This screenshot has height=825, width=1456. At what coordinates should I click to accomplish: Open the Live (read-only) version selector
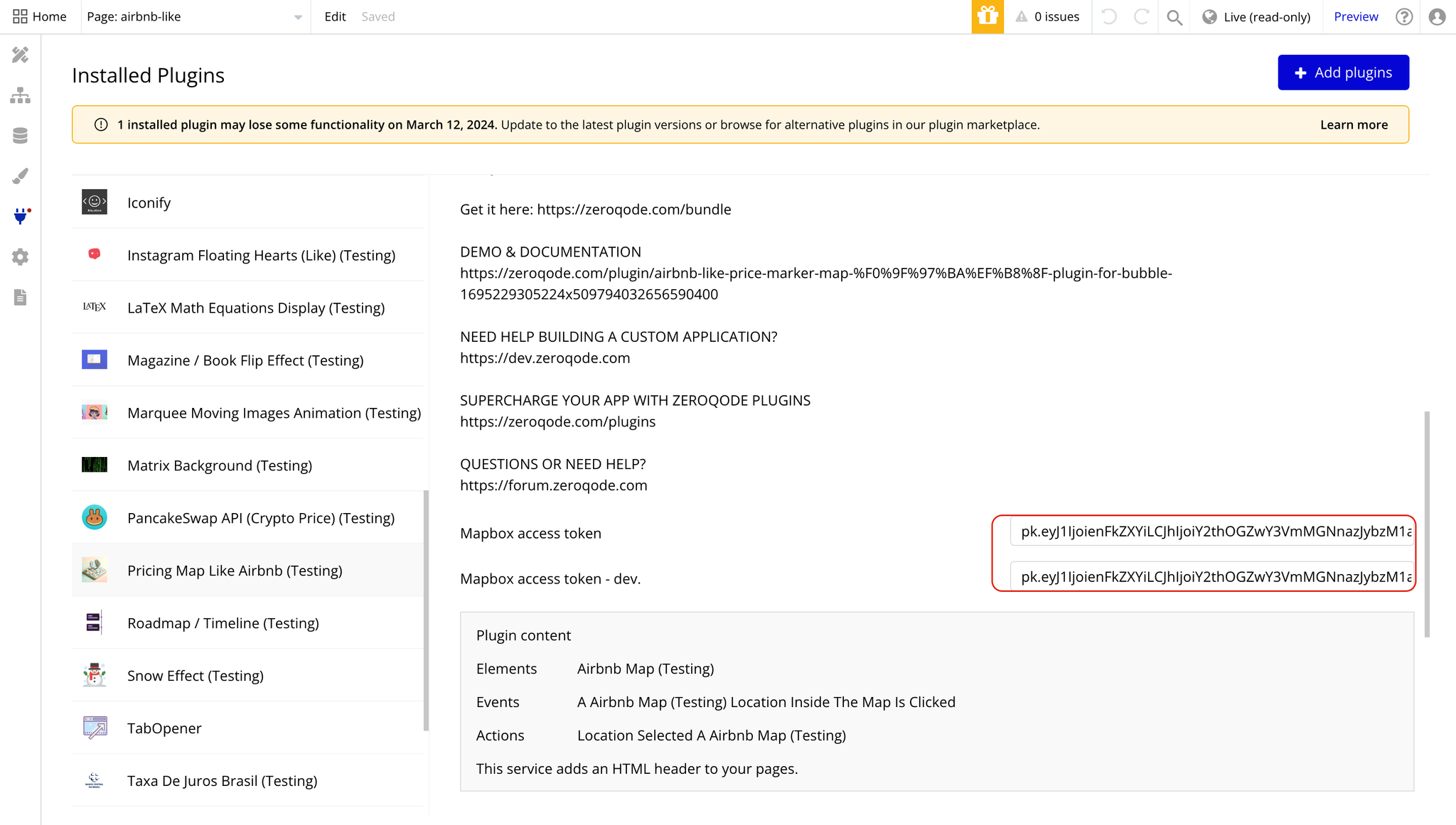1256,16
